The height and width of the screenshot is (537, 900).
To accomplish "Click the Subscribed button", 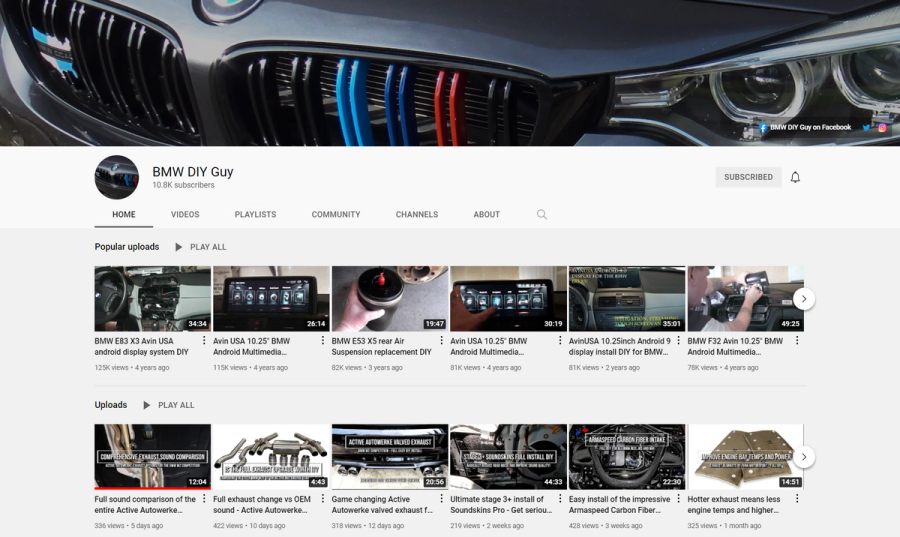I will 748,177.
